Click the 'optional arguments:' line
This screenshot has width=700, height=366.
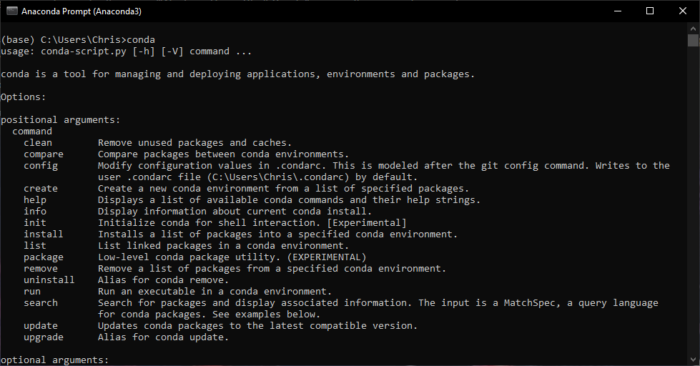tap(54, 360)
